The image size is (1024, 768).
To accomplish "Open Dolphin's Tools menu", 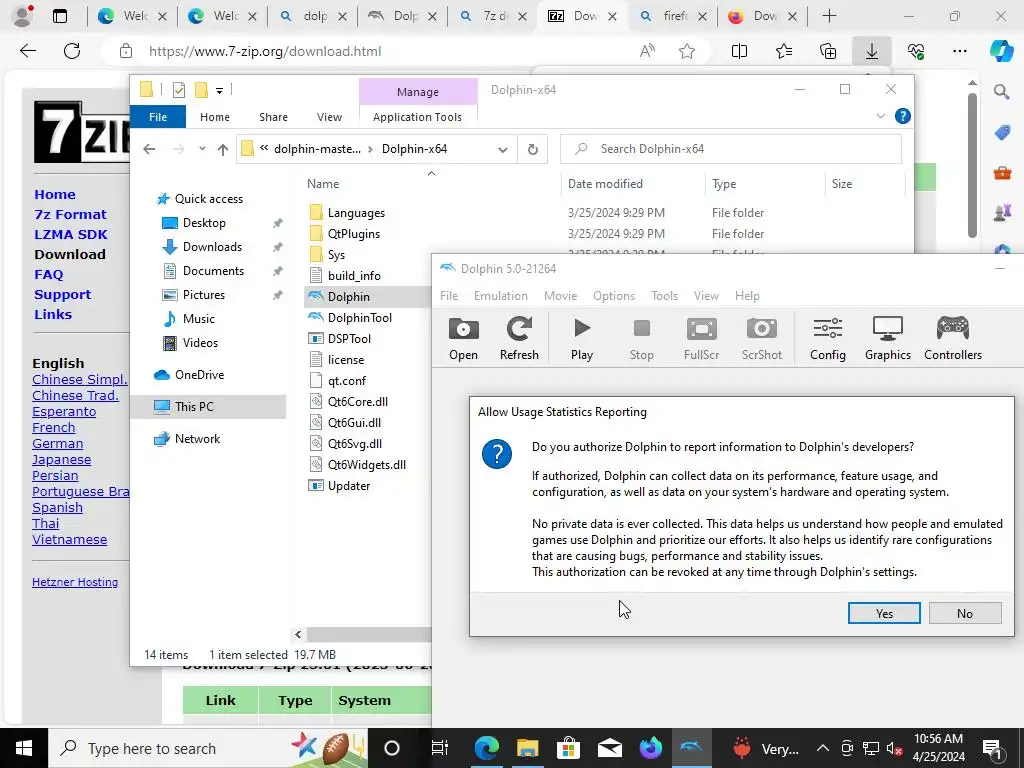I will tap(664, 296).
